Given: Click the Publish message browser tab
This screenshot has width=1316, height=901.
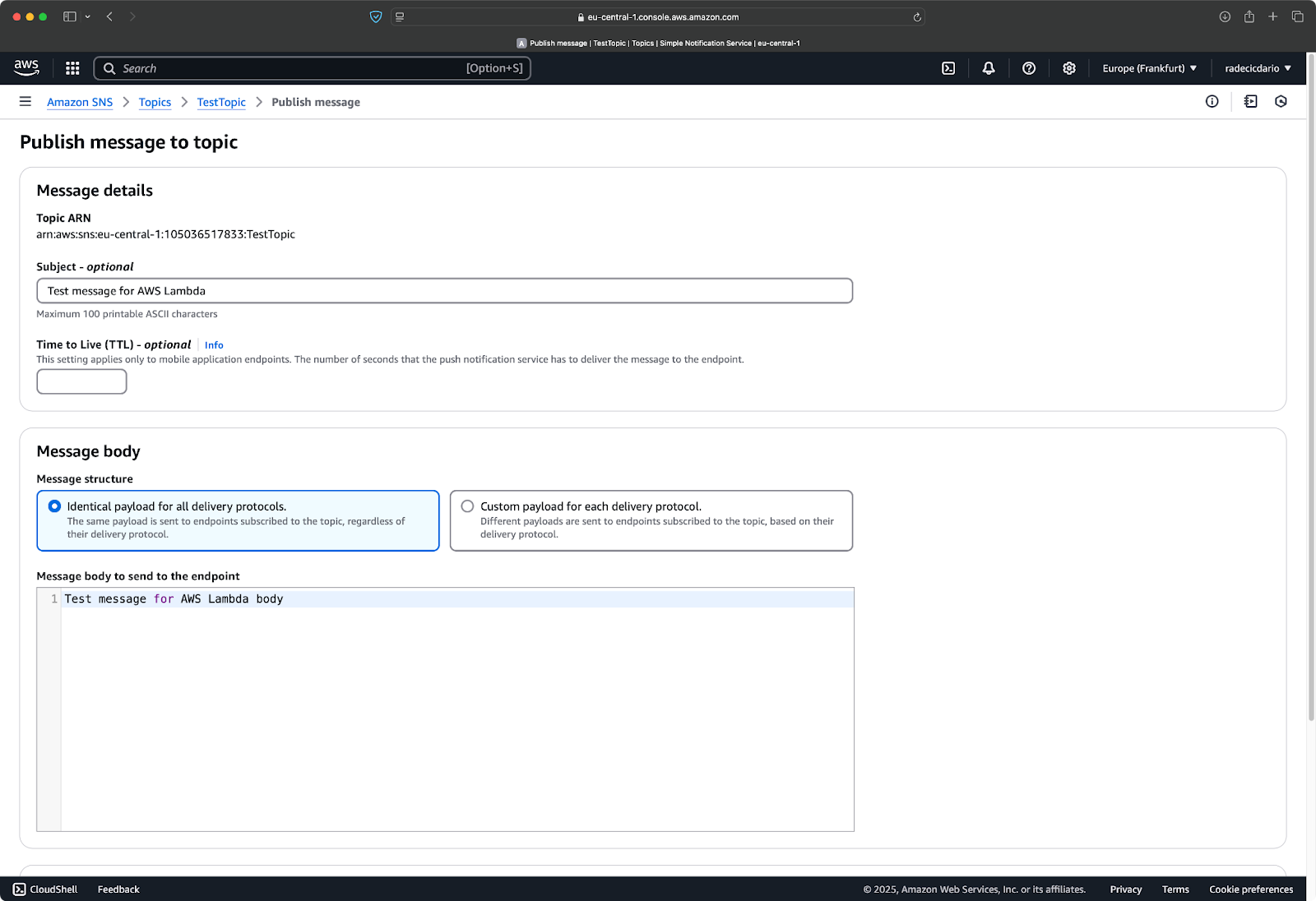Looking at the screenshot, I should click(x=658, y=43).
